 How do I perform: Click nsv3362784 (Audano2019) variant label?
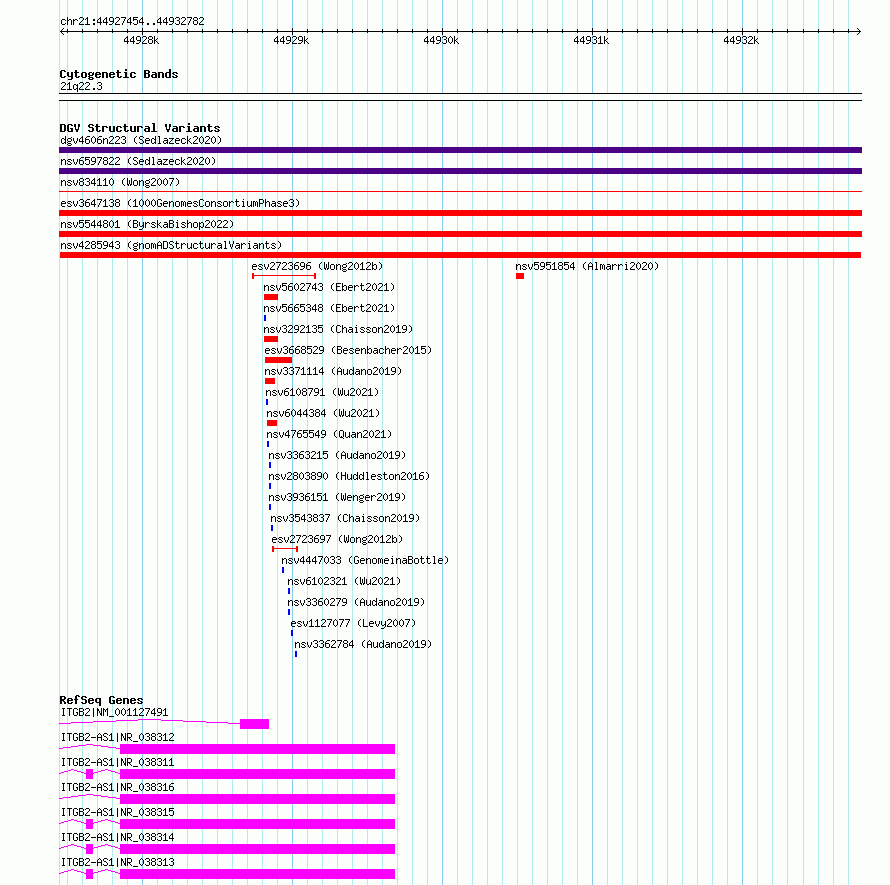(x=363, y=644)
